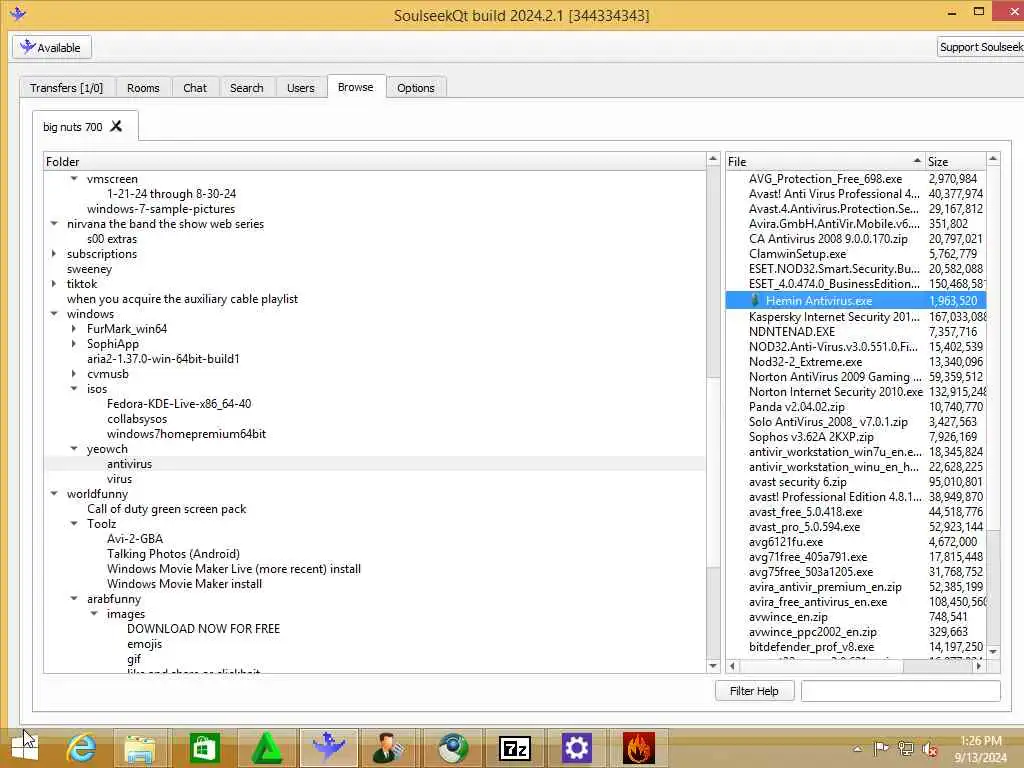Show hidden tray icons arrow
Image resolution: width=1024 pixels, height=768 pixels.
[857, 749]
